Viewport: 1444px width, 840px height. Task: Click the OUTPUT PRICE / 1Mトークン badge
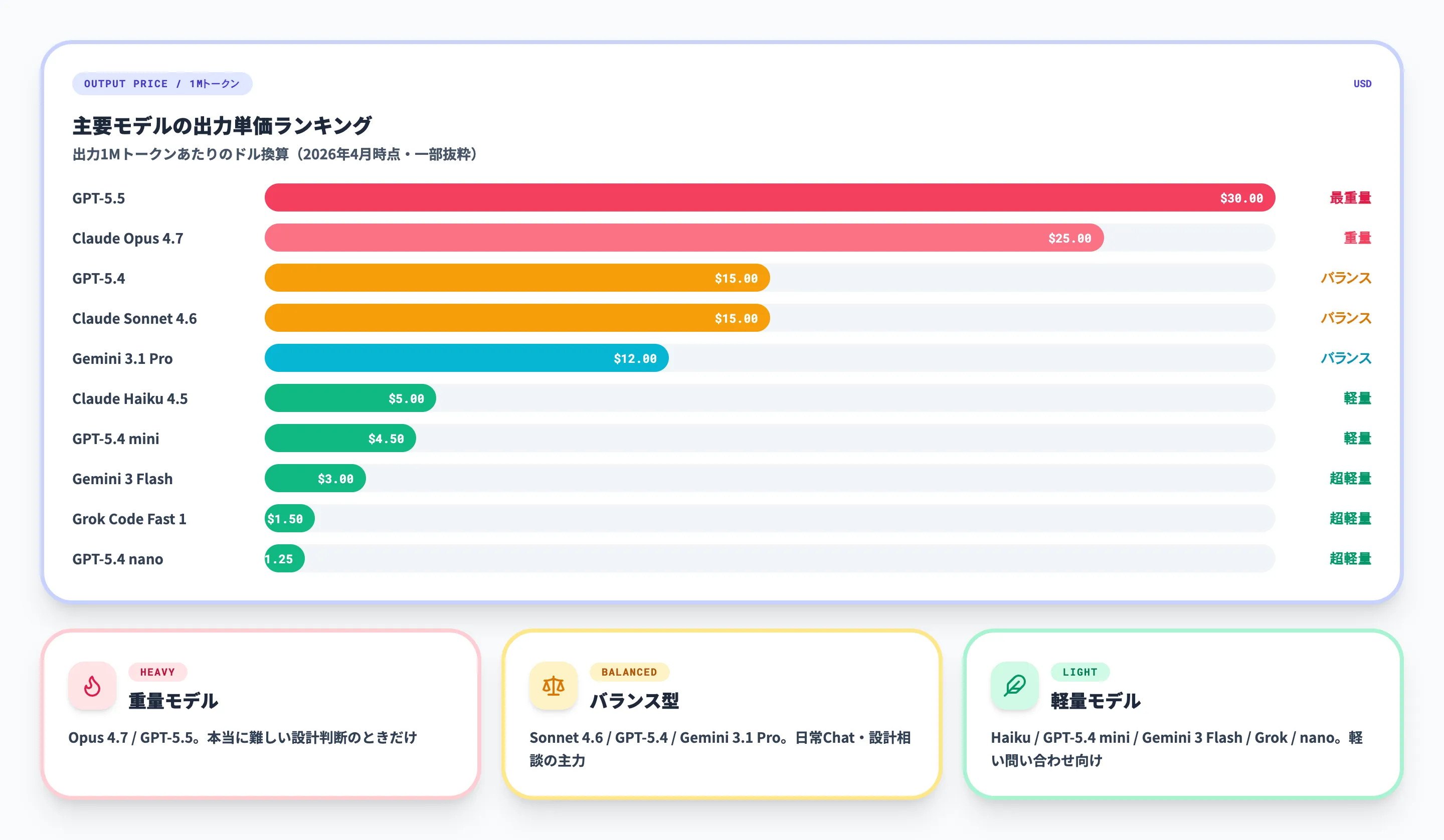click(x=162, y=84)
